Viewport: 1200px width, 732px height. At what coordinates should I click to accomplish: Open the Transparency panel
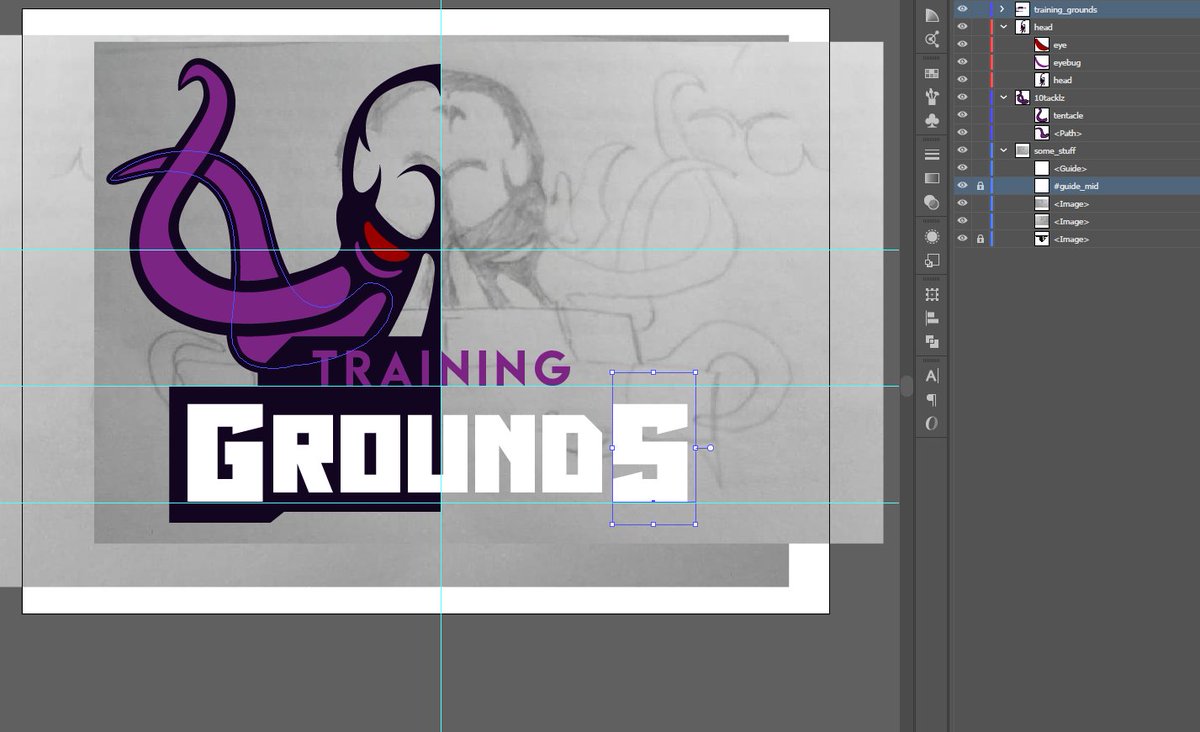(932, 202)
